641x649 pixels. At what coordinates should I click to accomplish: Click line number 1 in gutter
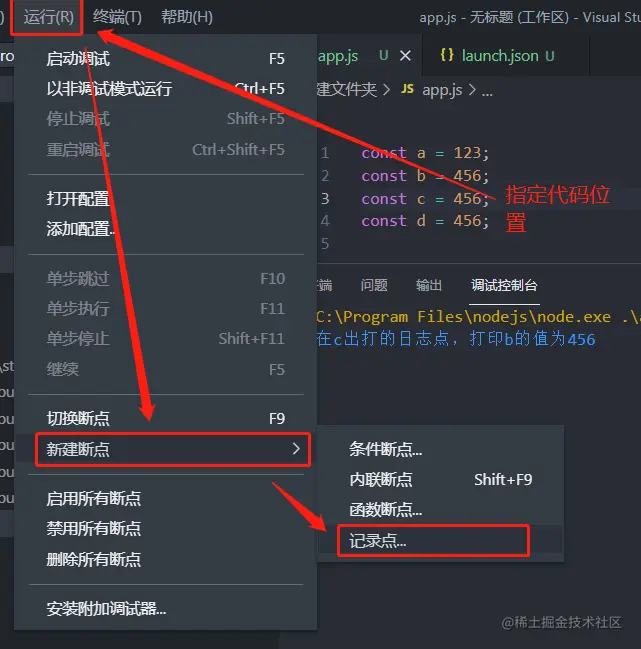point(325,153)
